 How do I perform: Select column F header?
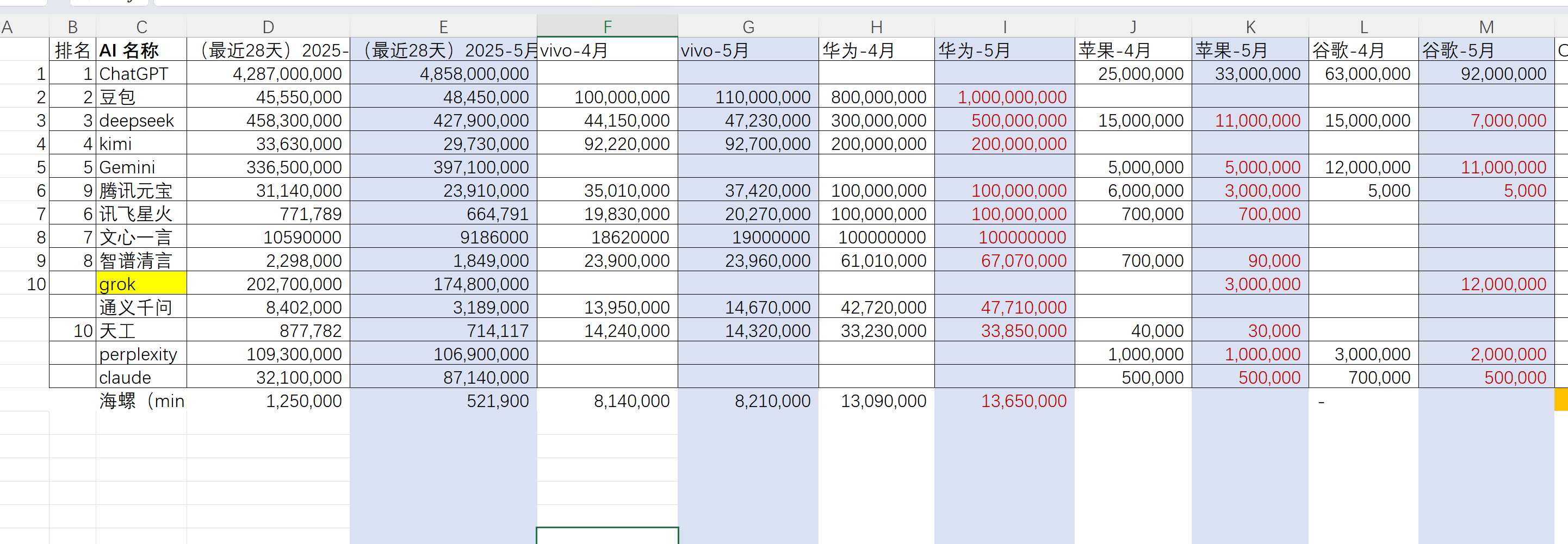(607, 26)
